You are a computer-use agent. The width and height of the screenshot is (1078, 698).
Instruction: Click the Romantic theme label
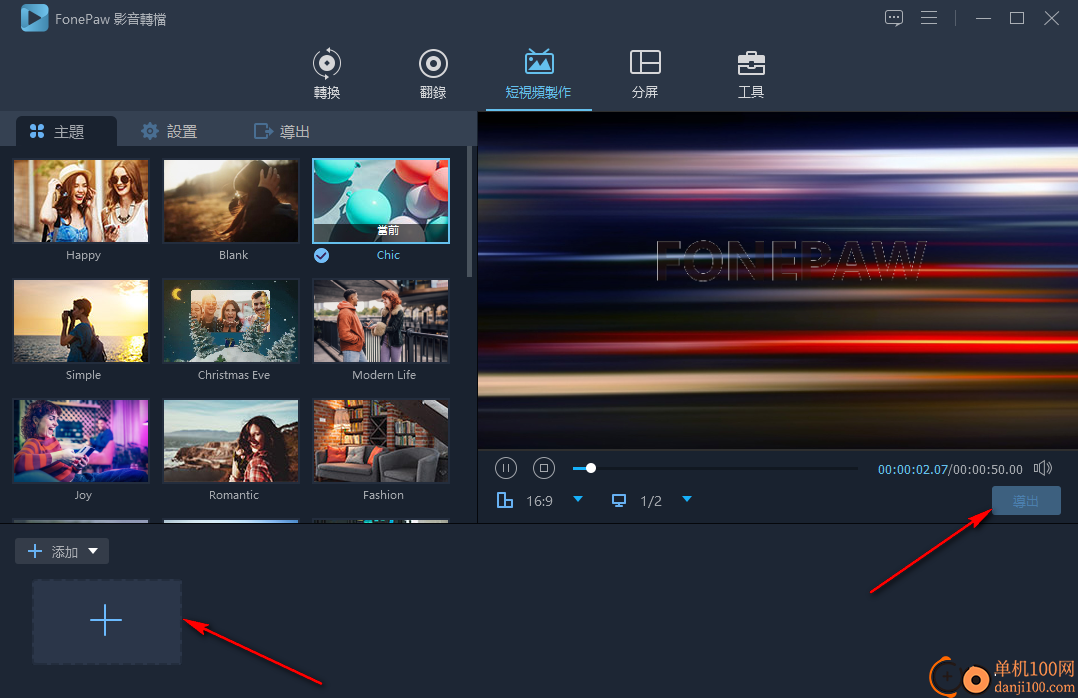234,495
